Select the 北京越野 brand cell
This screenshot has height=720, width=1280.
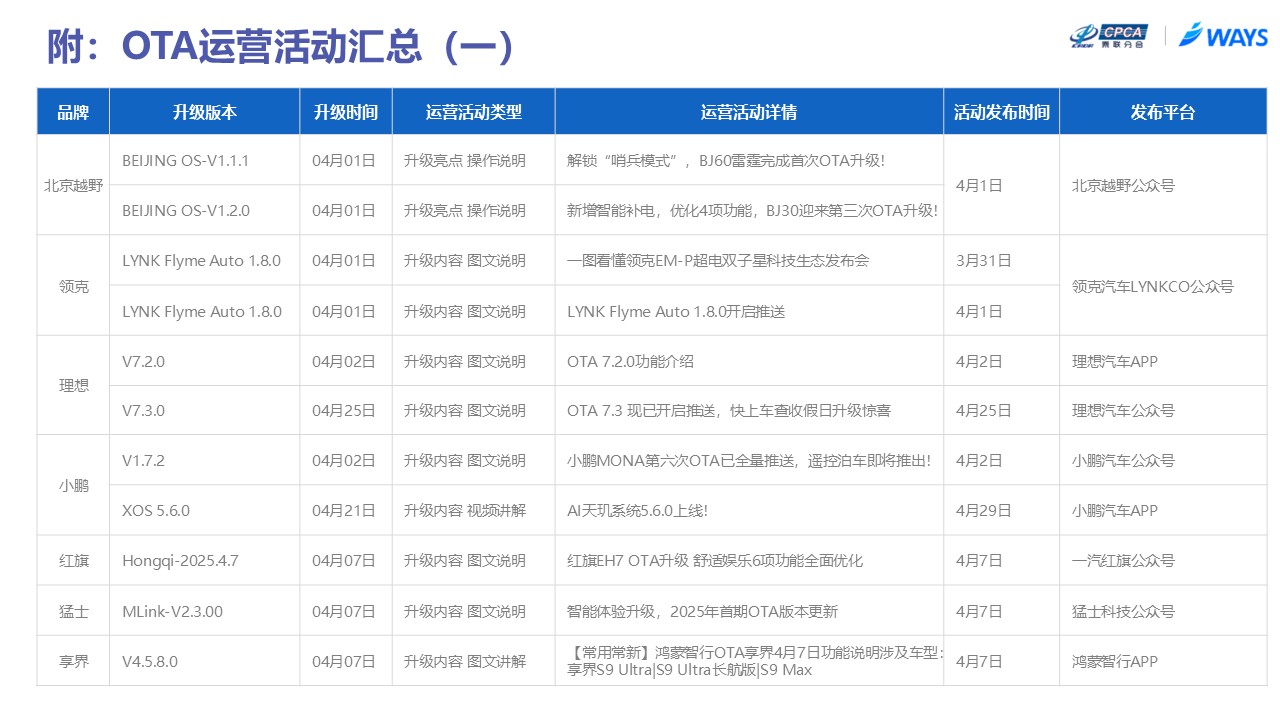73,186
